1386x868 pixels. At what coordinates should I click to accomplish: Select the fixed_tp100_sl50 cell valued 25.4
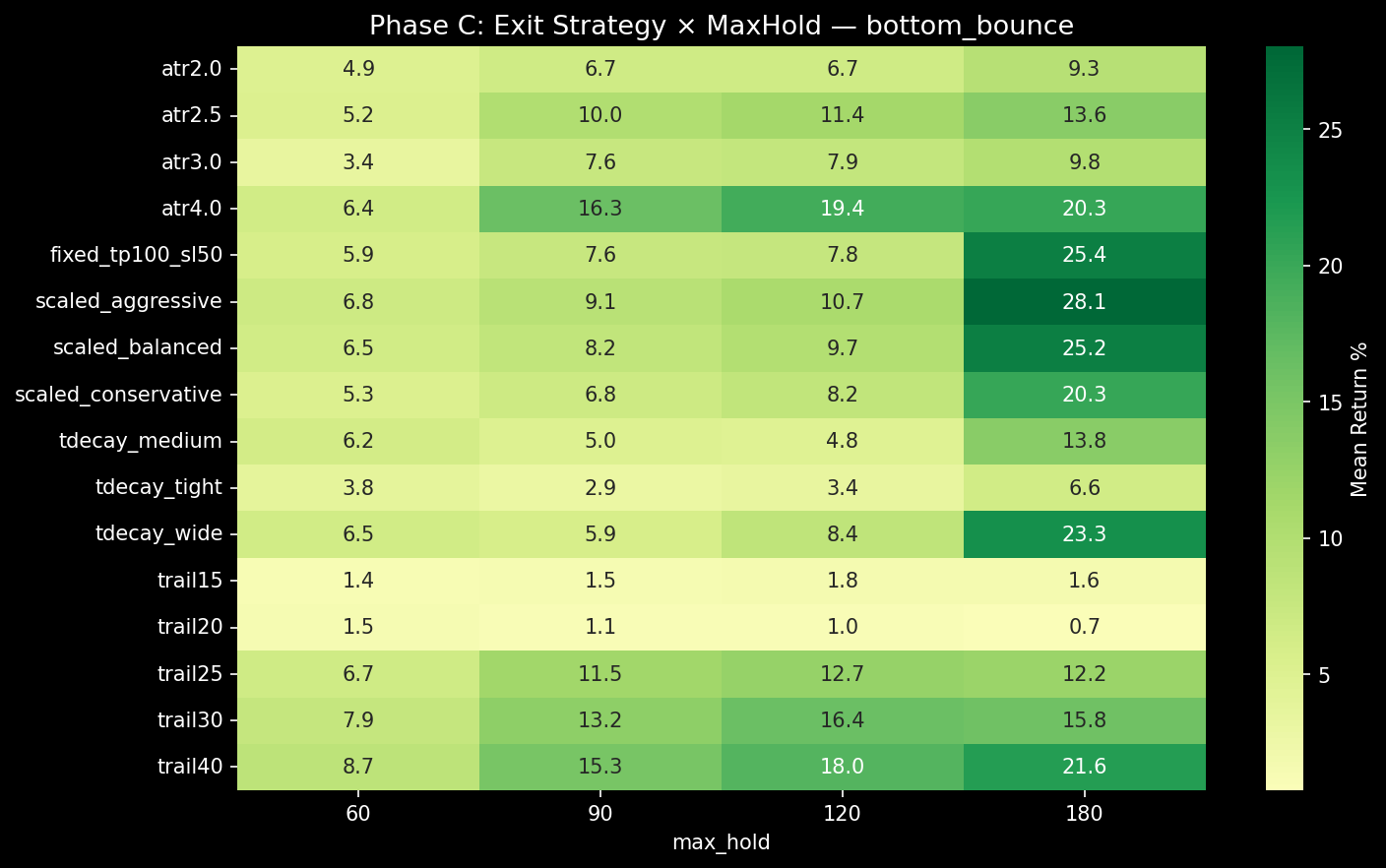tap(1084, 255)
